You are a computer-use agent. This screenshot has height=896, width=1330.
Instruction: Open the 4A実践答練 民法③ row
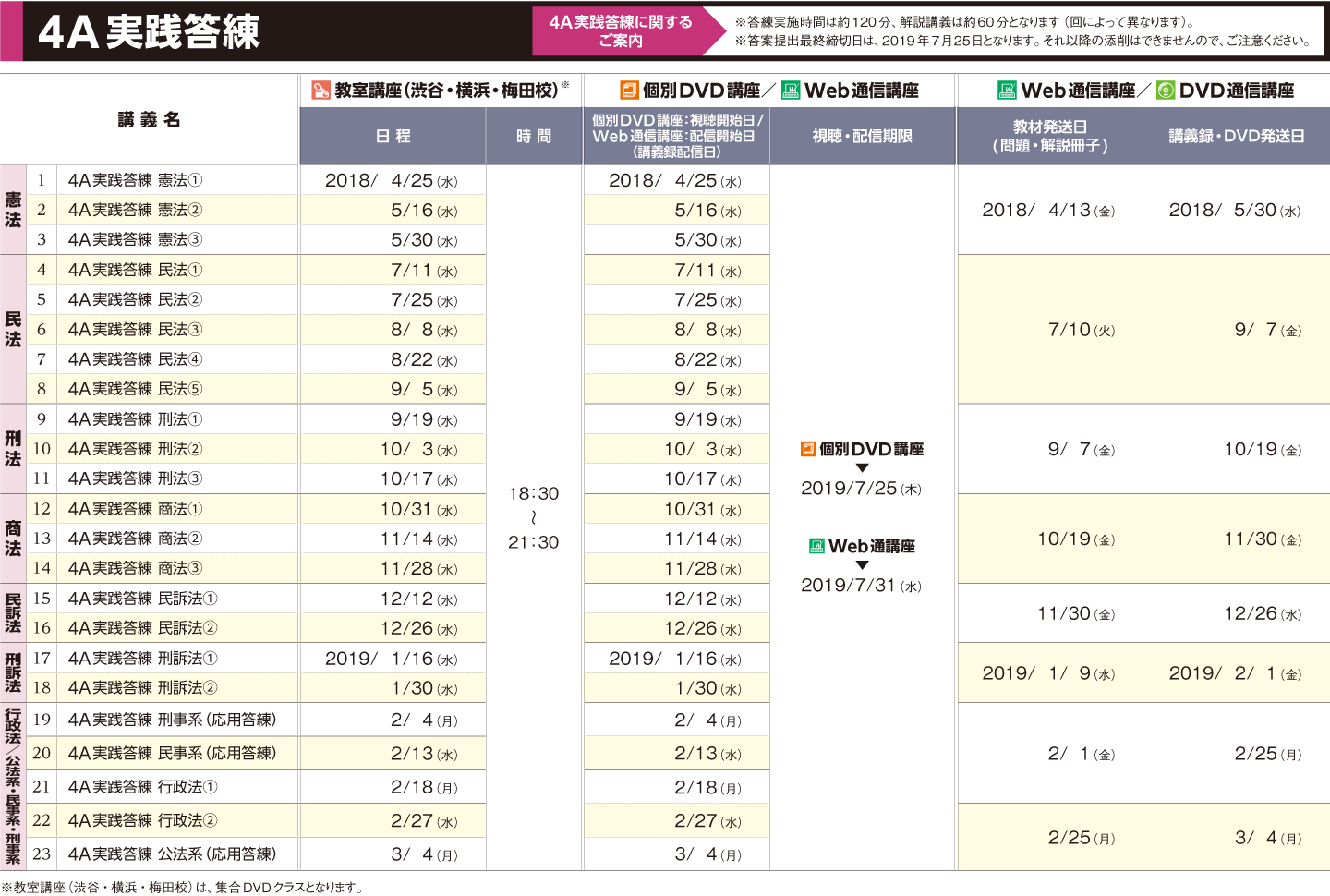(x=135, y=329)
